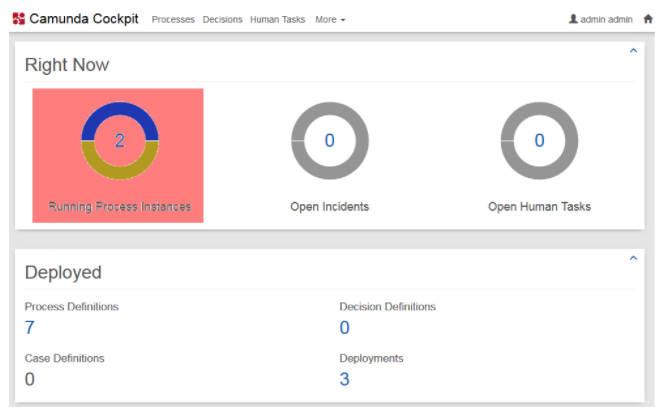
Task: Click the Open Incidents donut chart
Action: tap(329, 141)
